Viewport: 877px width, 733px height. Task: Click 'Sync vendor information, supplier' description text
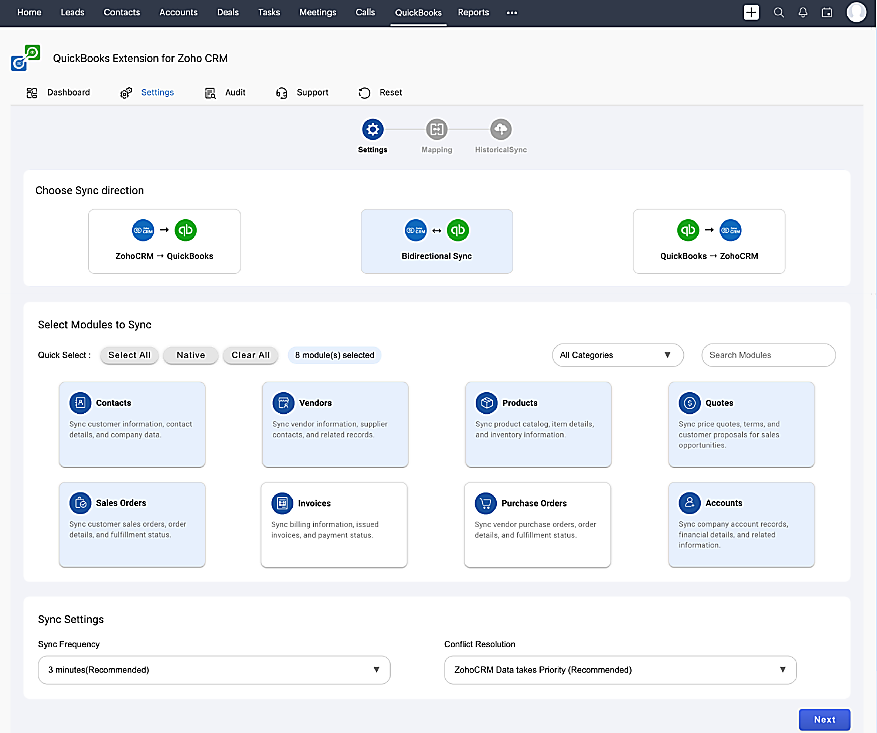[x=330, y=424]
